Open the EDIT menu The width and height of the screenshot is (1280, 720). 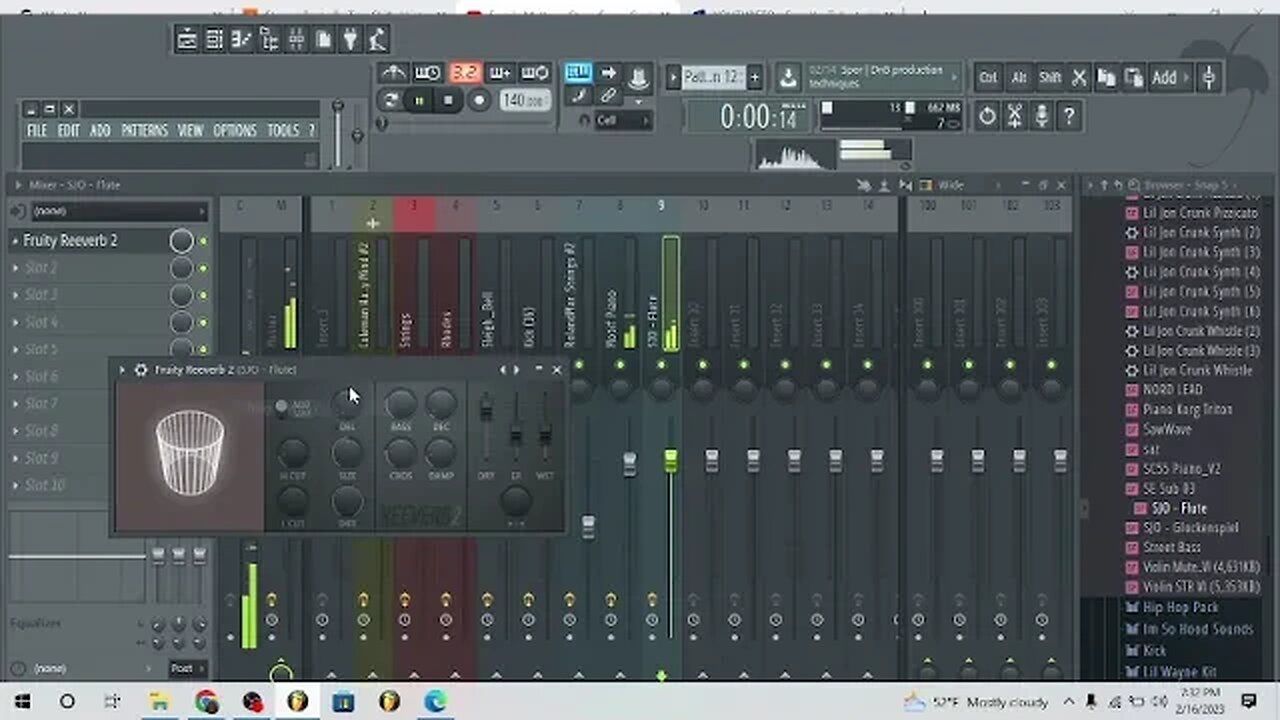point(68,131)
